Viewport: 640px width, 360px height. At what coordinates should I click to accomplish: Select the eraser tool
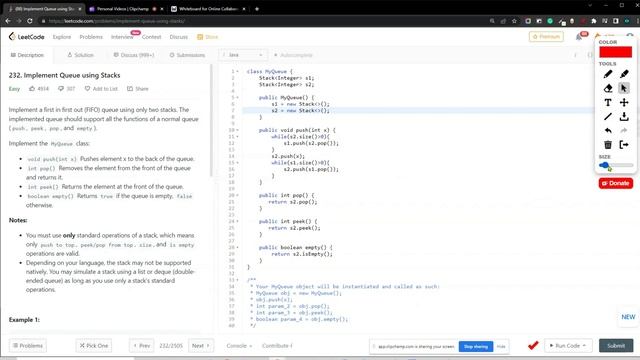click(608, 88)
